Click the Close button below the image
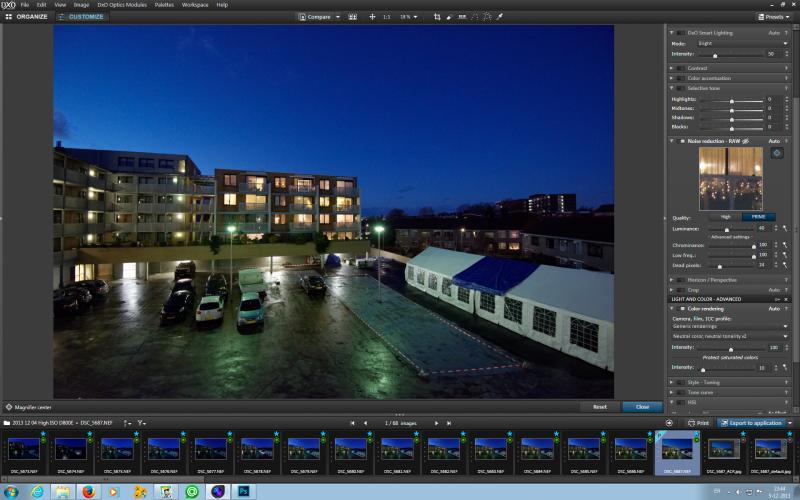This screenshot has height=500, width=800. pyautogui.click(x=642, y=407)
